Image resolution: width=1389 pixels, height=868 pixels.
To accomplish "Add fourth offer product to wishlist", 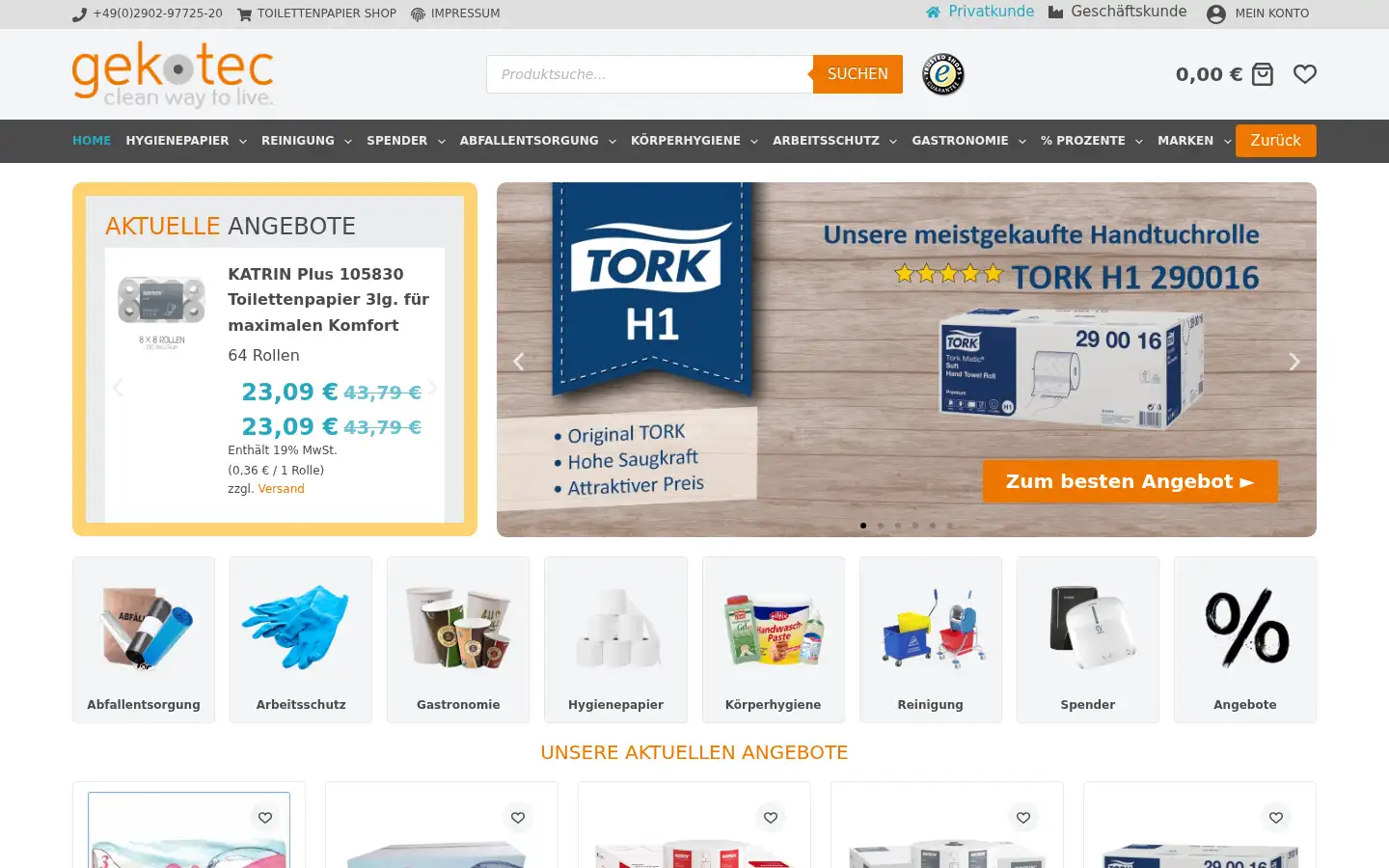I will [1023, 818].
